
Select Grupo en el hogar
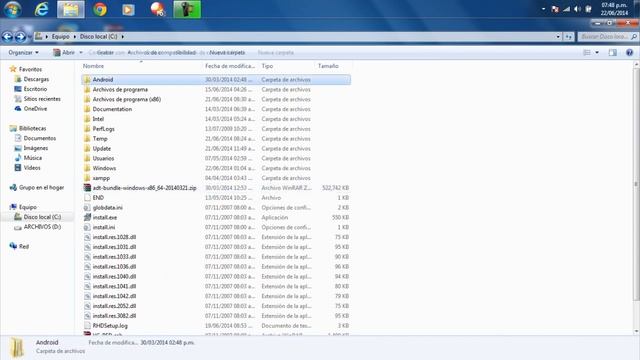[x=41, y=187]
